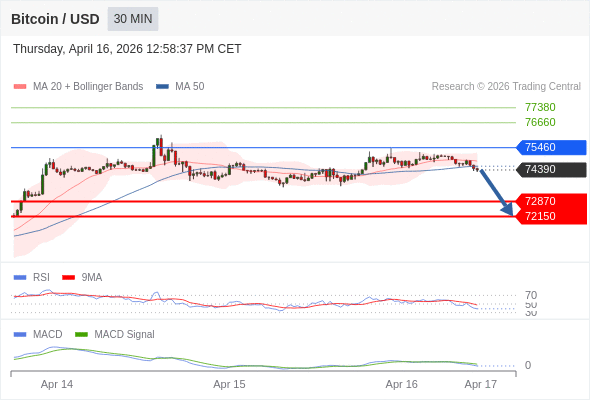
Task: Click the 77380 resistance level label
Action: 540,108
